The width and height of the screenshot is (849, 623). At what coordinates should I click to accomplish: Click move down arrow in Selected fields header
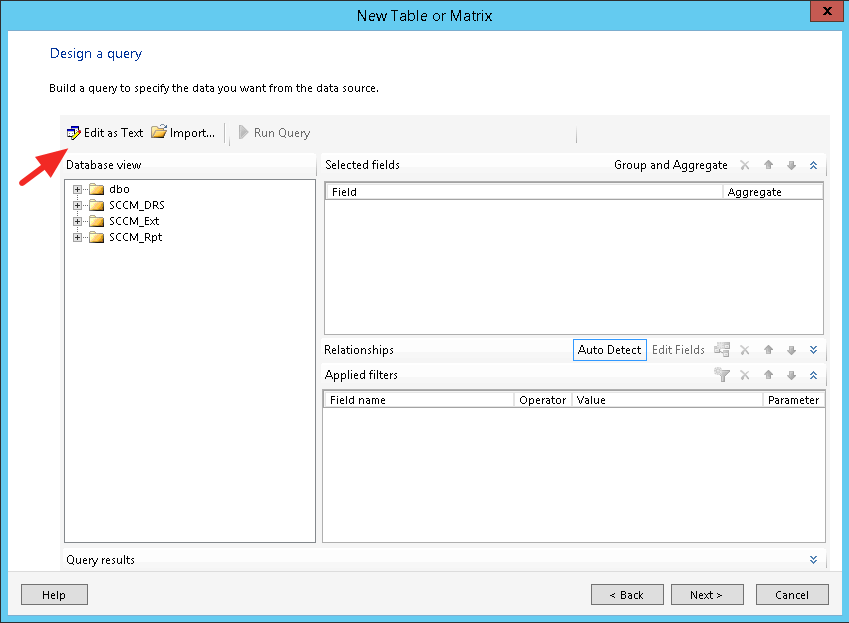(791, 165)
